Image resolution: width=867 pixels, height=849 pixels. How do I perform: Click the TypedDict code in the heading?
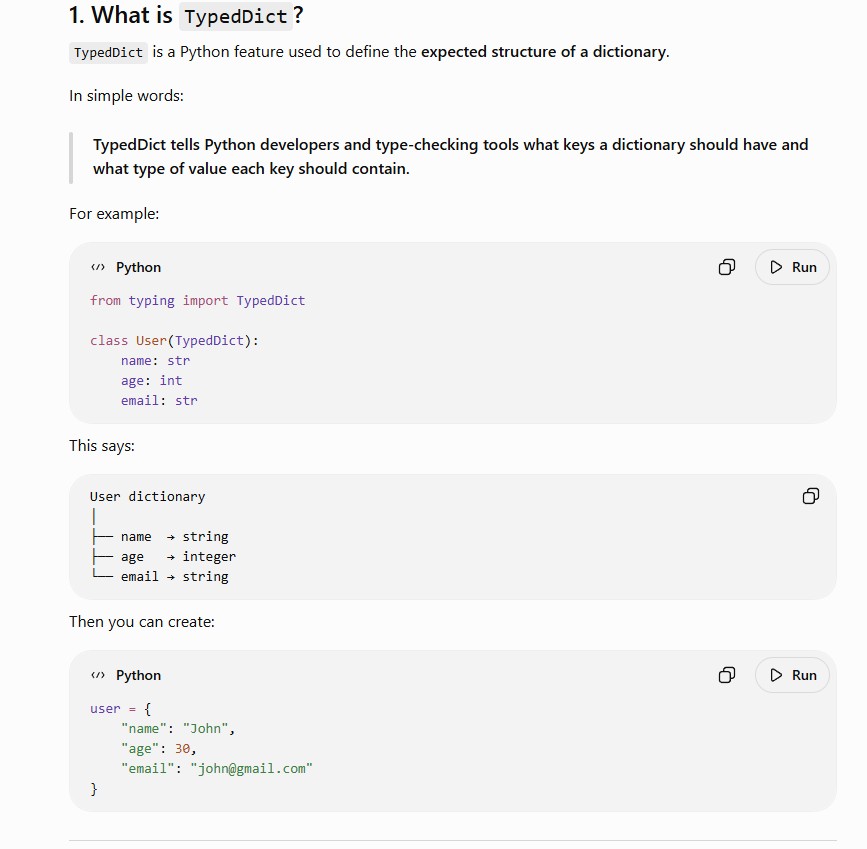tap(236, 17)
